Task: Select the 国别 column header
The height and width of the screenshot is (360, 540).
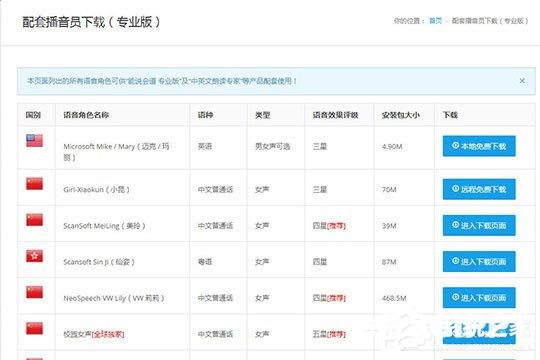Action: pyautogui.click(x=33, y=115)
